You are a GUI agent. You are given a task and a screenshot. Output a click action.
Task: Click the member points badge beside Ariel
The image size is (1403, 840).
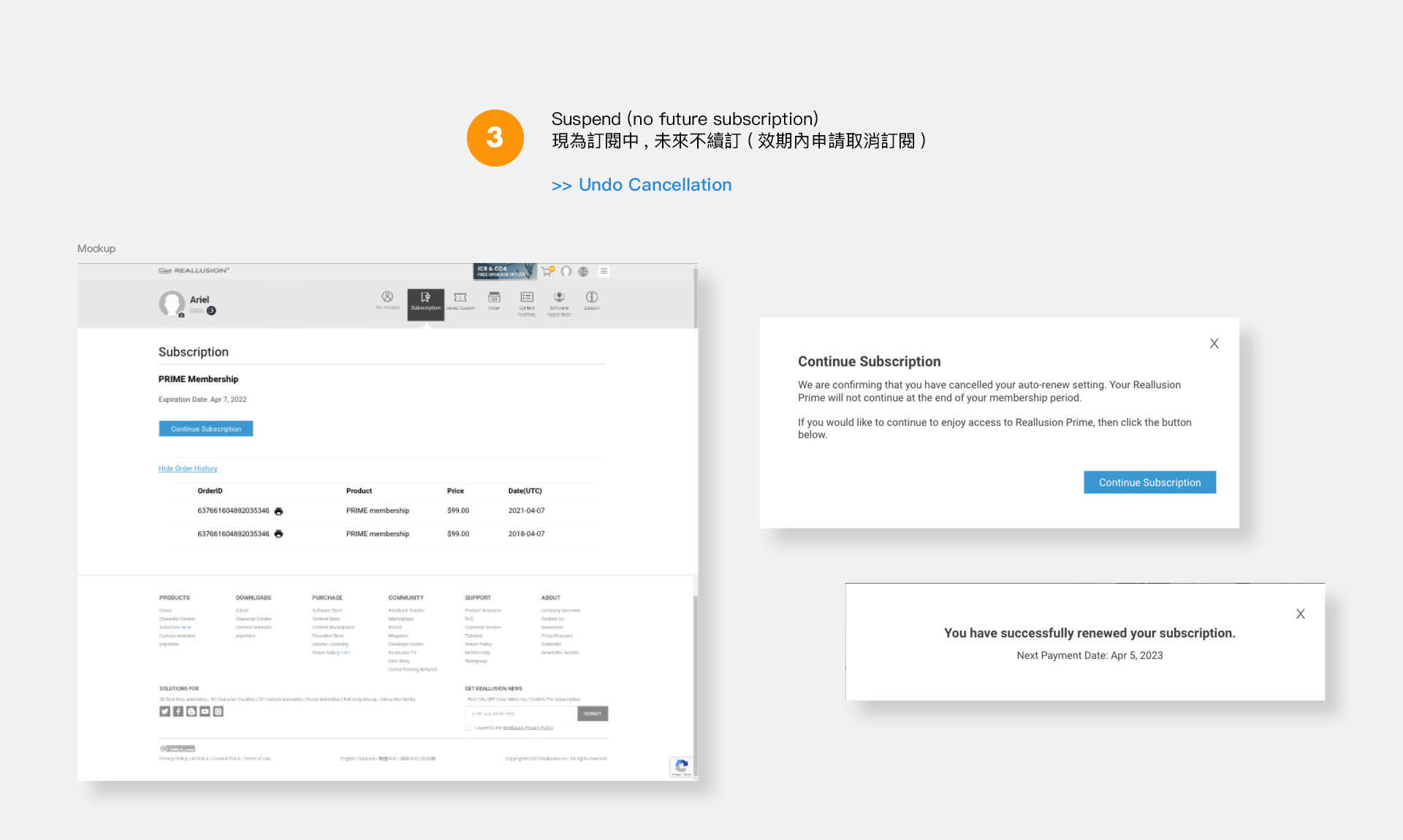pyautogui.click(x=211, y=310)
